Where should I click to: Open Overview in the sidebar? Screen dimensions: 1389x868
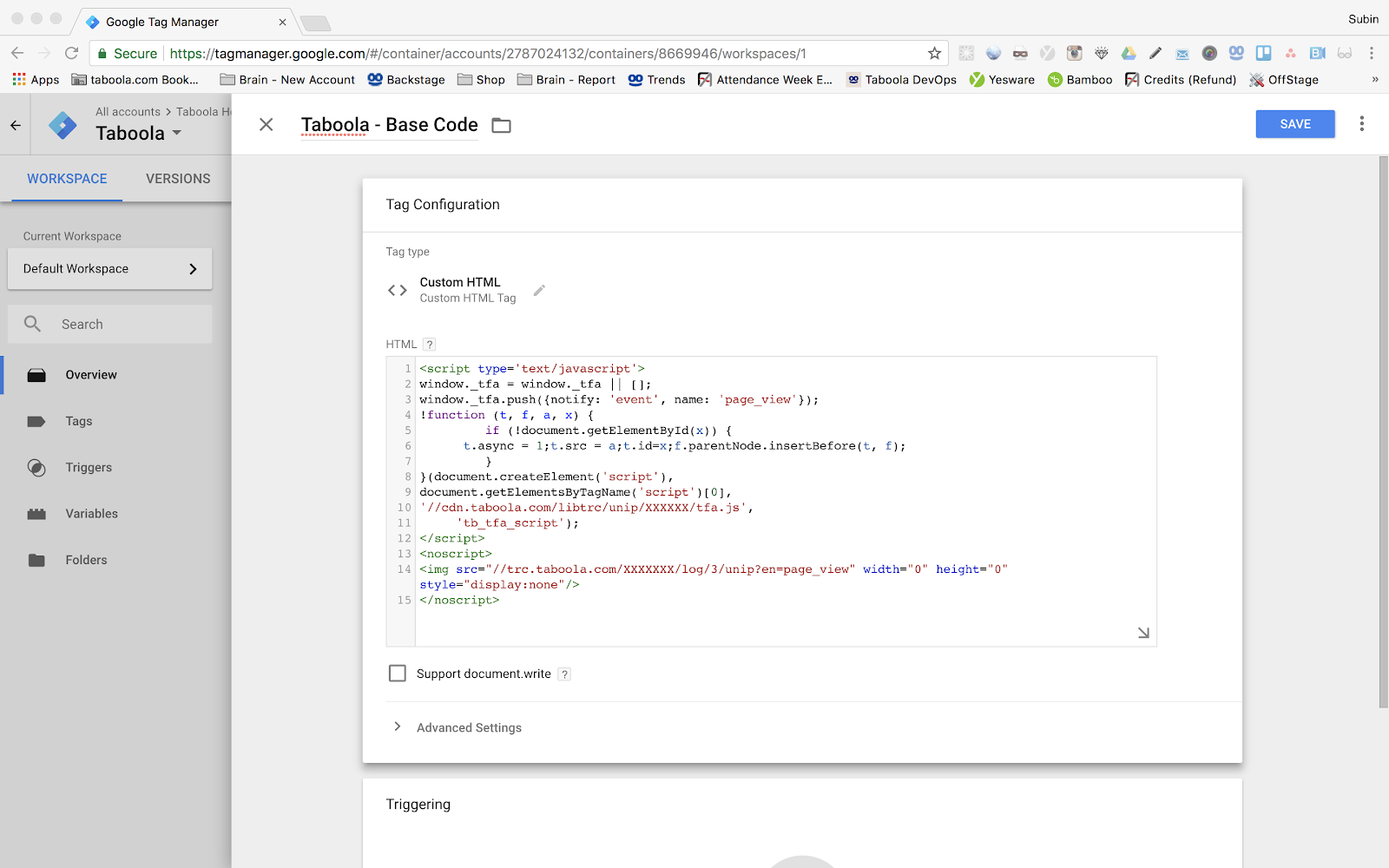pos(91,375)
